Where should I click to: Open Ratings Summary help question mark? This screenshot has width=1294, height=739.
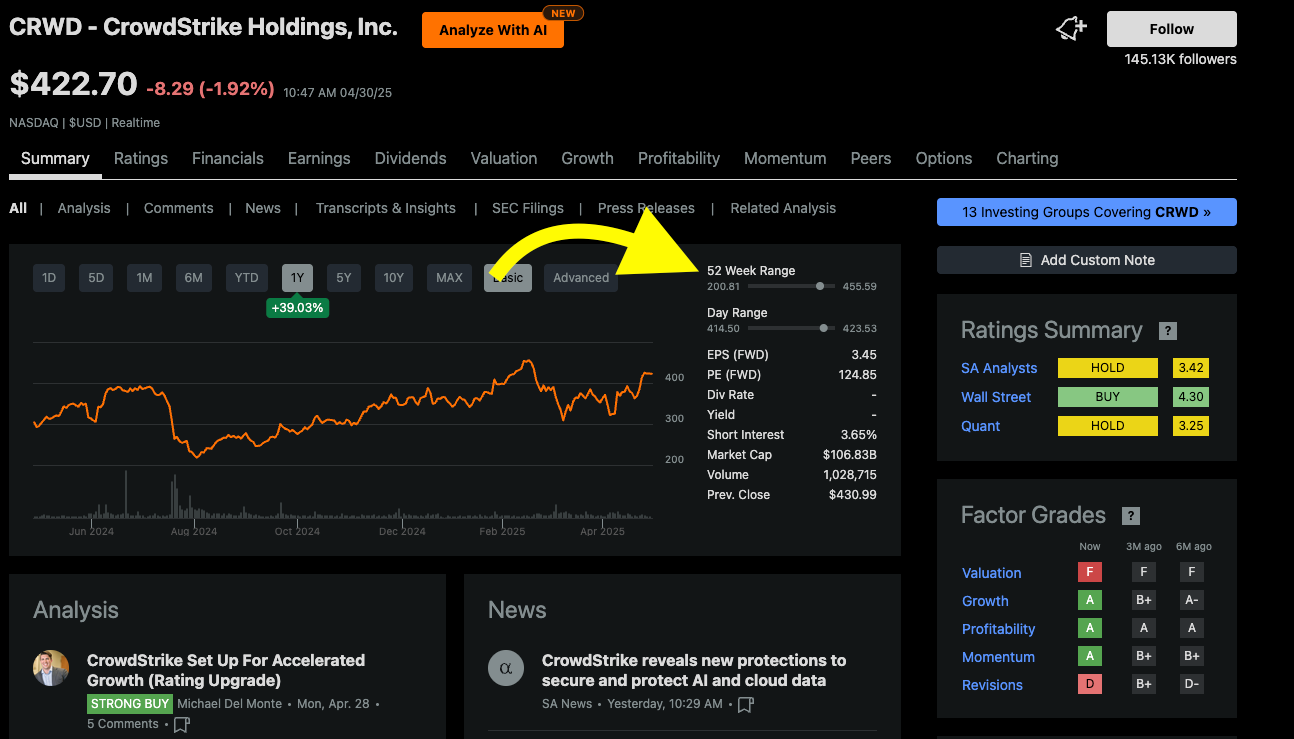coord(1167,331)
